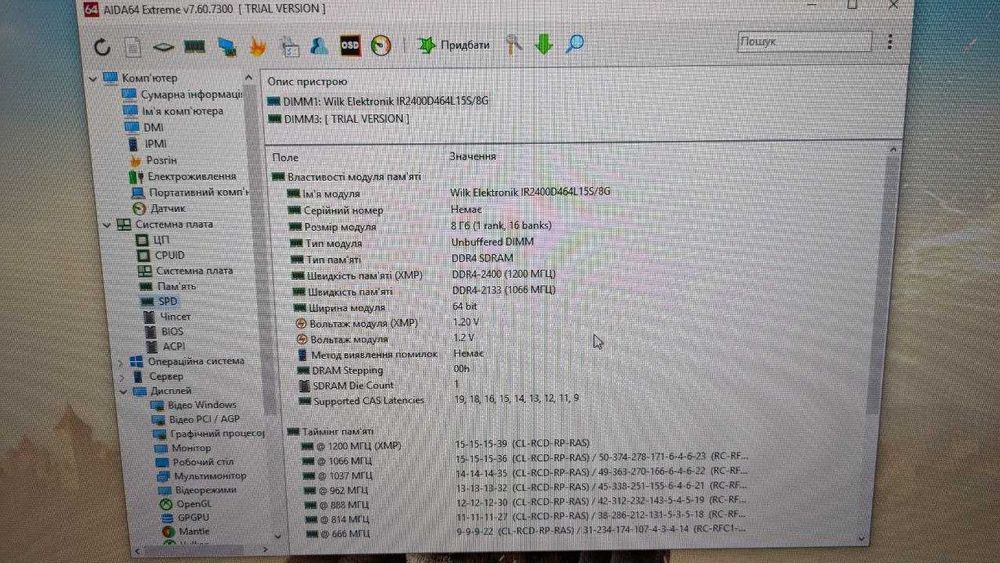Open the memory module toolbar icon
Image resolution: width=1000 pixels, height=563 pixels.
[x=195, y=46]
